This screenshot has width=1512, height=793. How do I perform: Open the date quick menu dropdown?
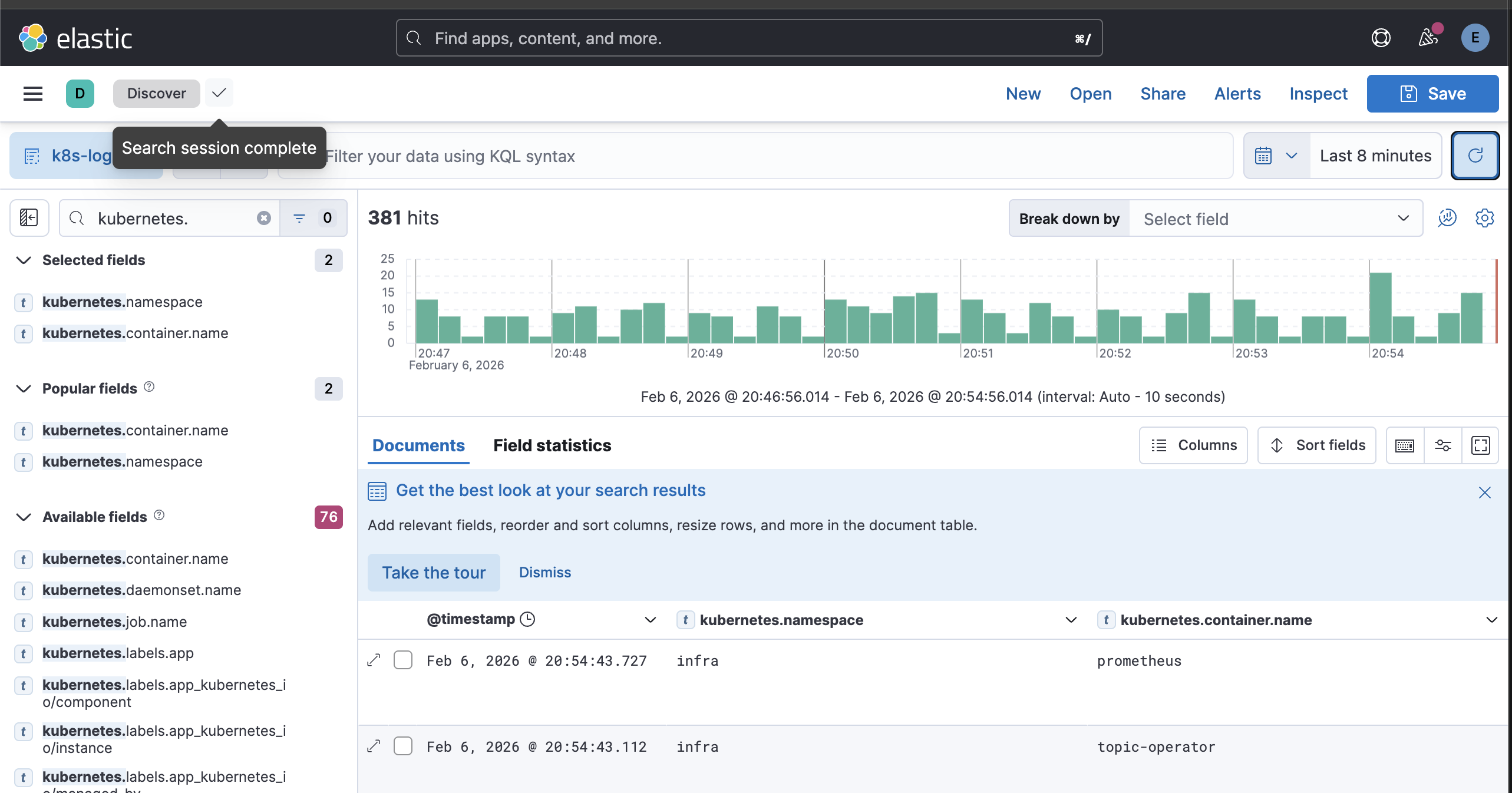(x=1276, y=156)
